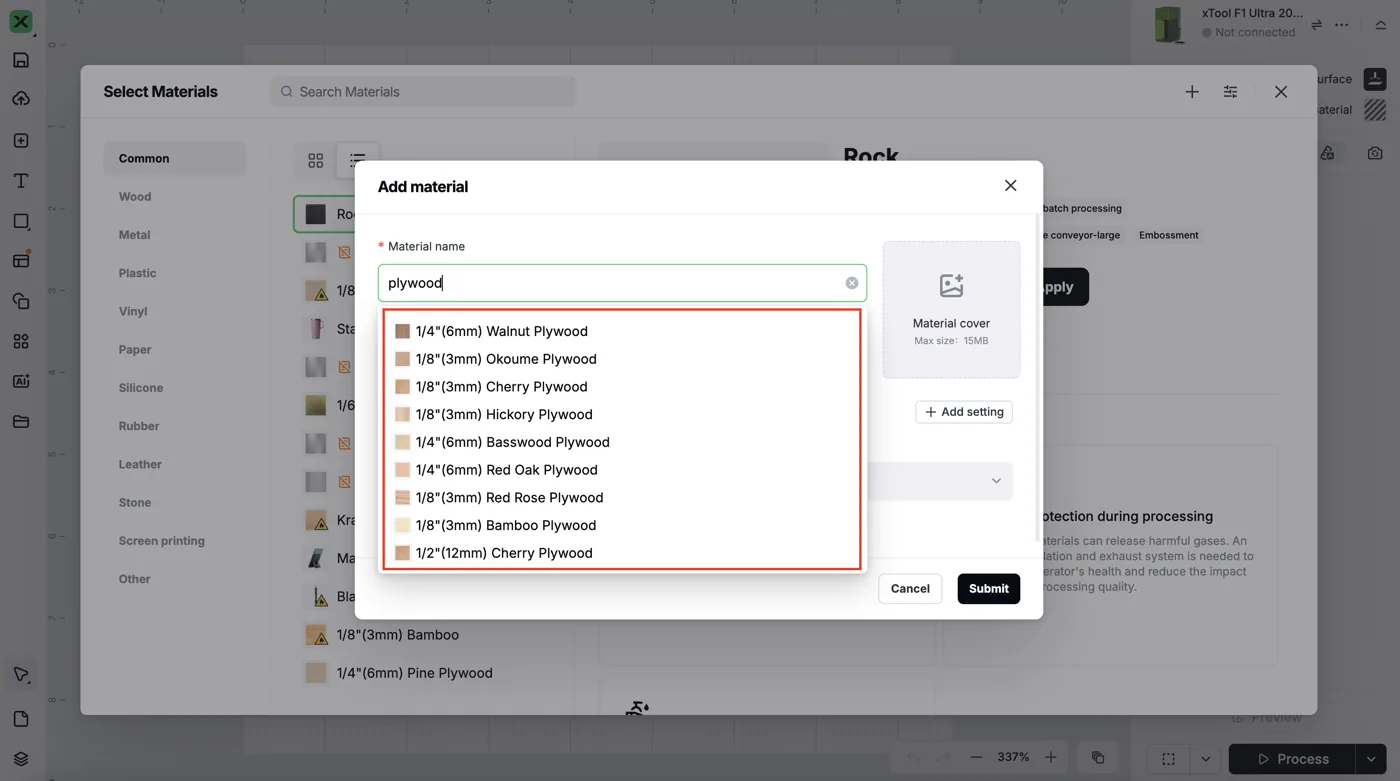Open the layers icon in left sidebar
1400x781 pixels.
pyautogui.click(x=21, y=759)
